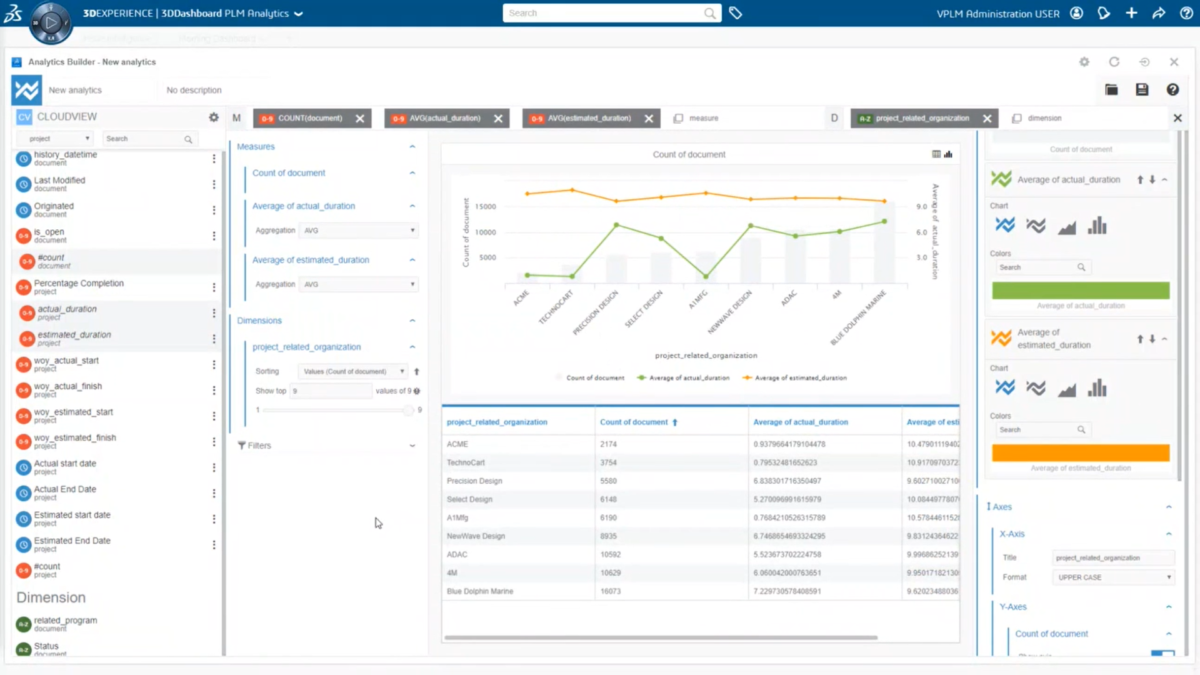
Task: Save the analytics with floppy icon
Action: pyautogui.click(x=1142, y=90)
